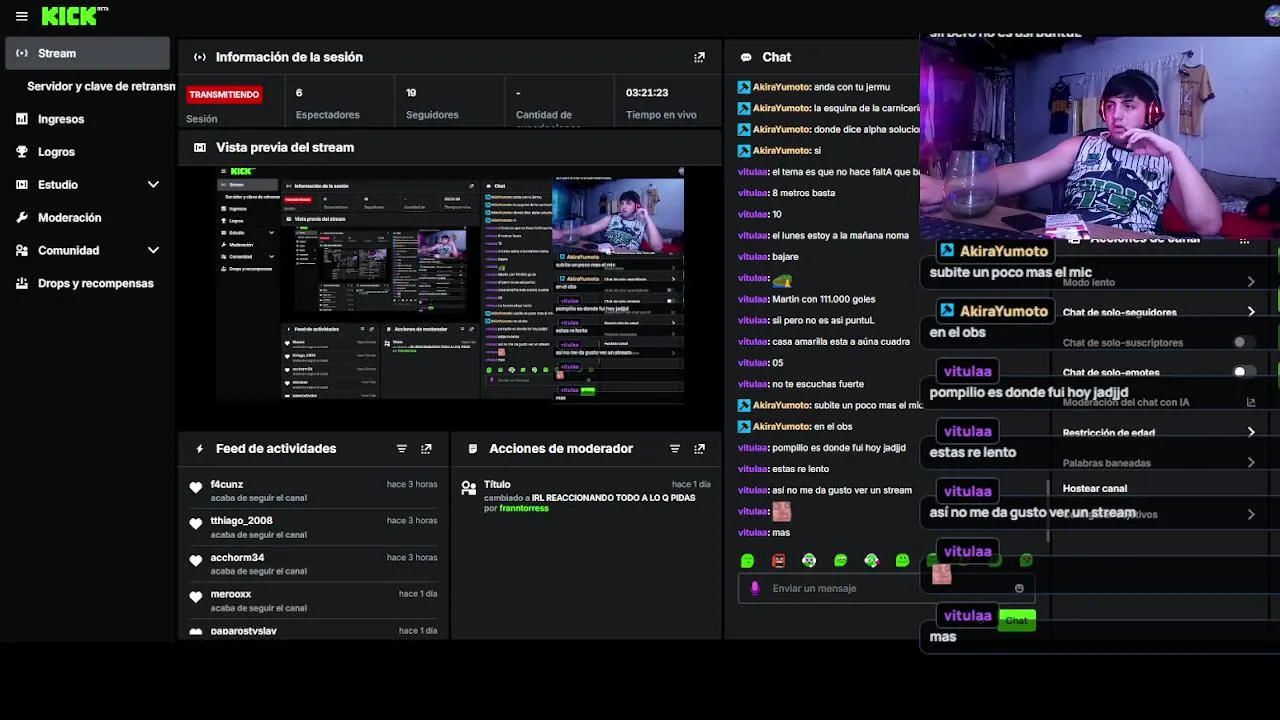Open the hamburger menu beside Kick logo
The width and height of the screenshot is (1280, 720).
click(x=21, y=16)
